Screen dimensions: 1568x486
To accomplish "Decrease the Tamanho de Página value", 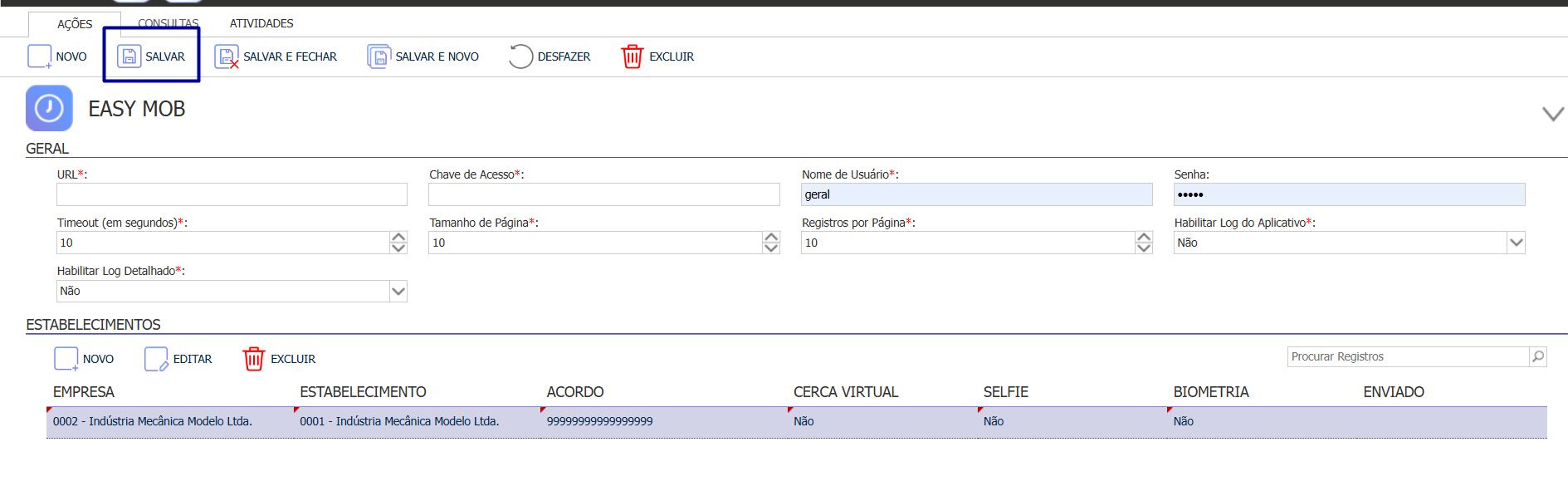I will click(771, 248).
